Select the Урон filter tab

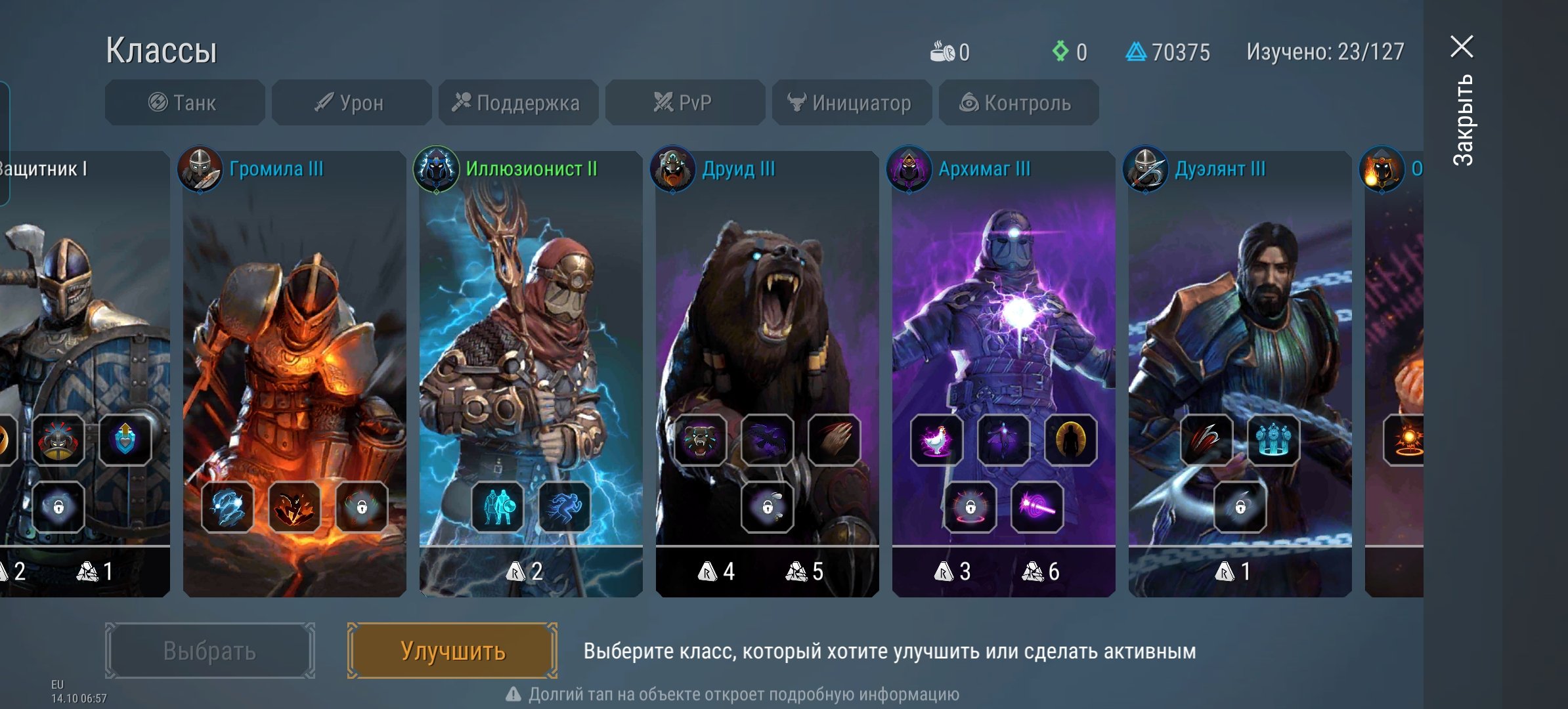(x=351, y=102)
